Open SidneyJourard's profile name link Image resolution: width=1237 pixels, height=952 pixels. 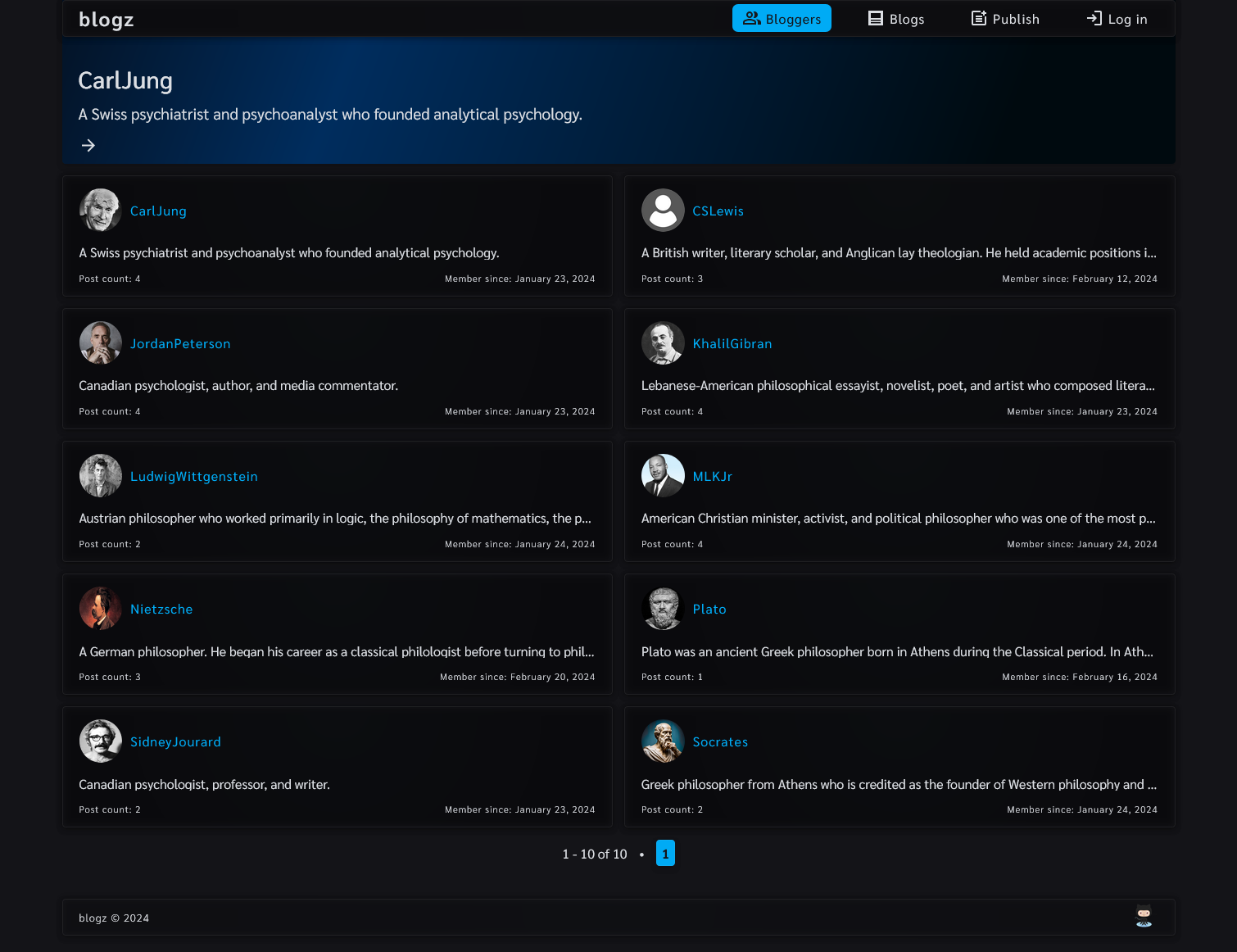175,742
